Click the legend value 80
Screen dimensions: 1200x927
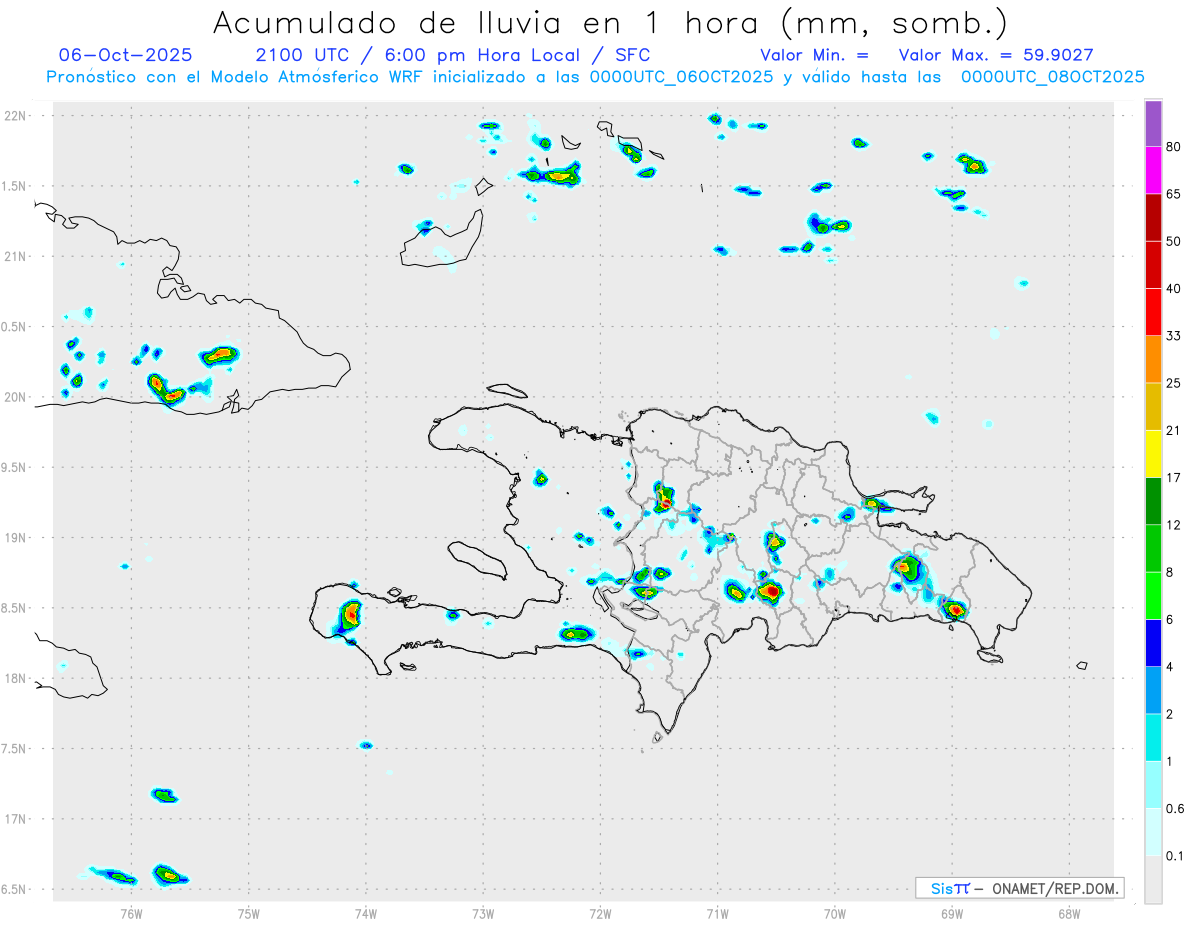[x=1174, y=147]
